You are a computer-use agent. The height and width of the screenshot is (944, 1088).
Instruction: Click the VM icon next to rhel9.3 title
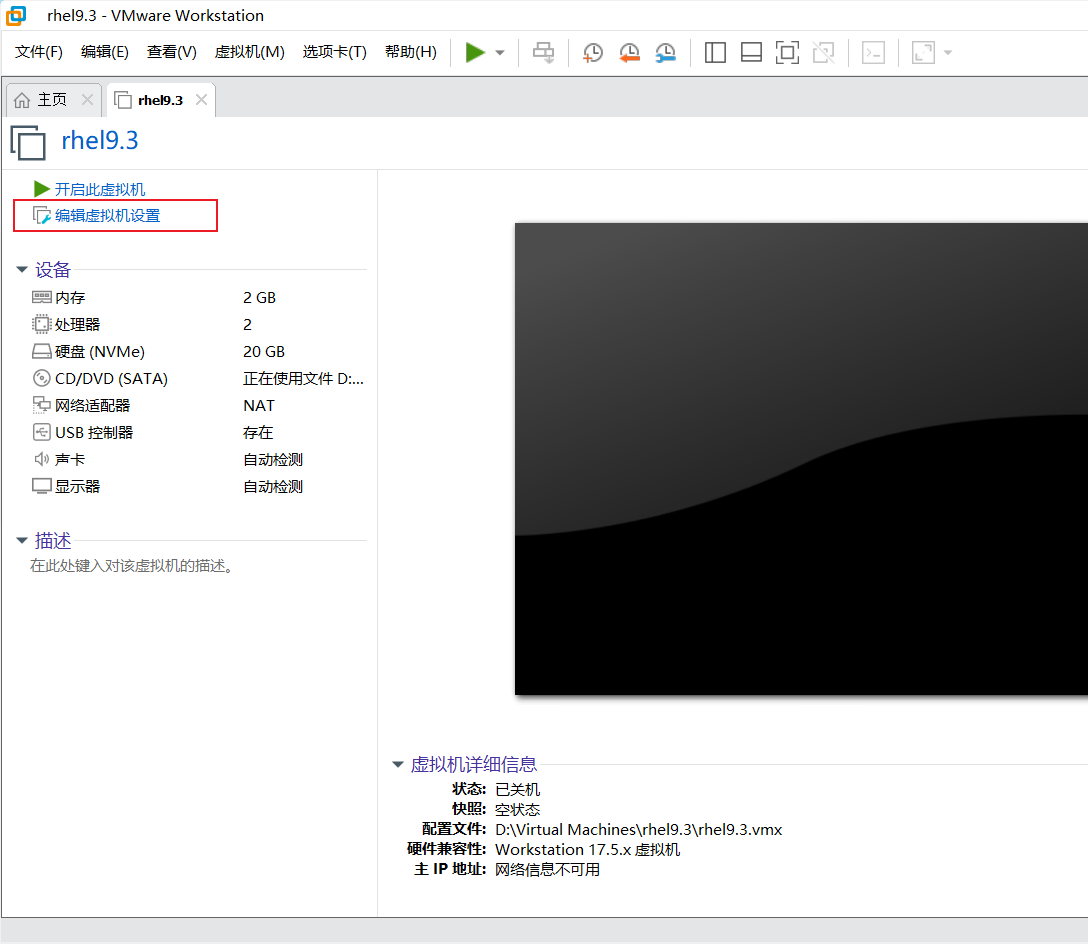point(28,142)
